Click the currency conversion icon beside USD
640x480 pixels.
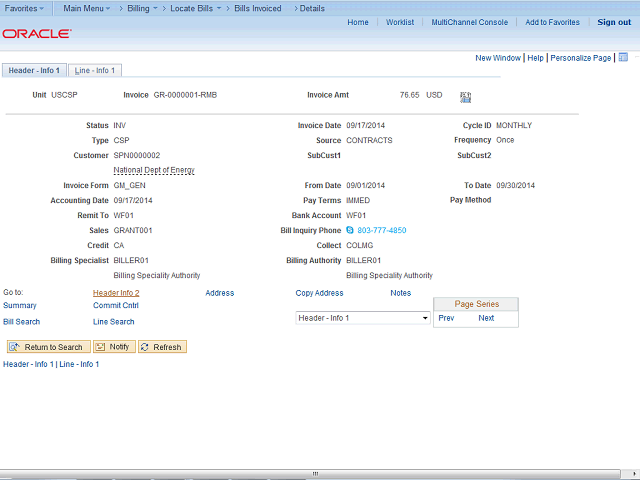tap(465, 97)
